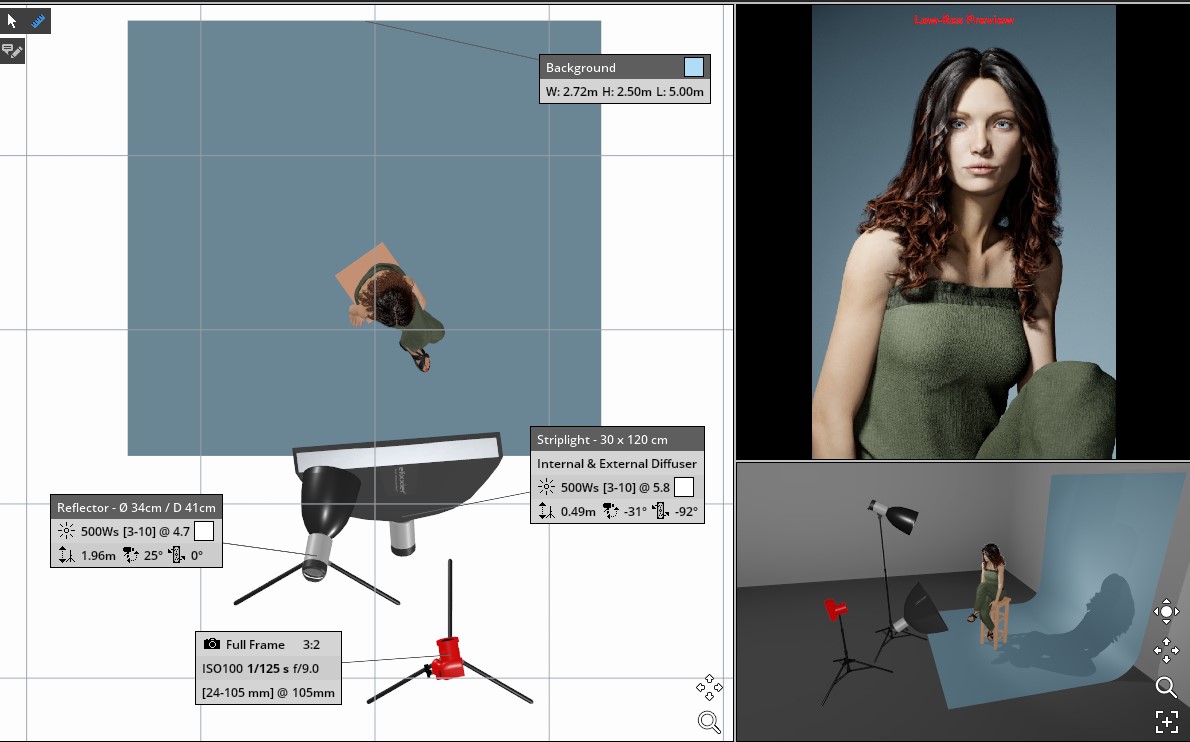Click the move pan icon in 3D view

[1166, 650]
